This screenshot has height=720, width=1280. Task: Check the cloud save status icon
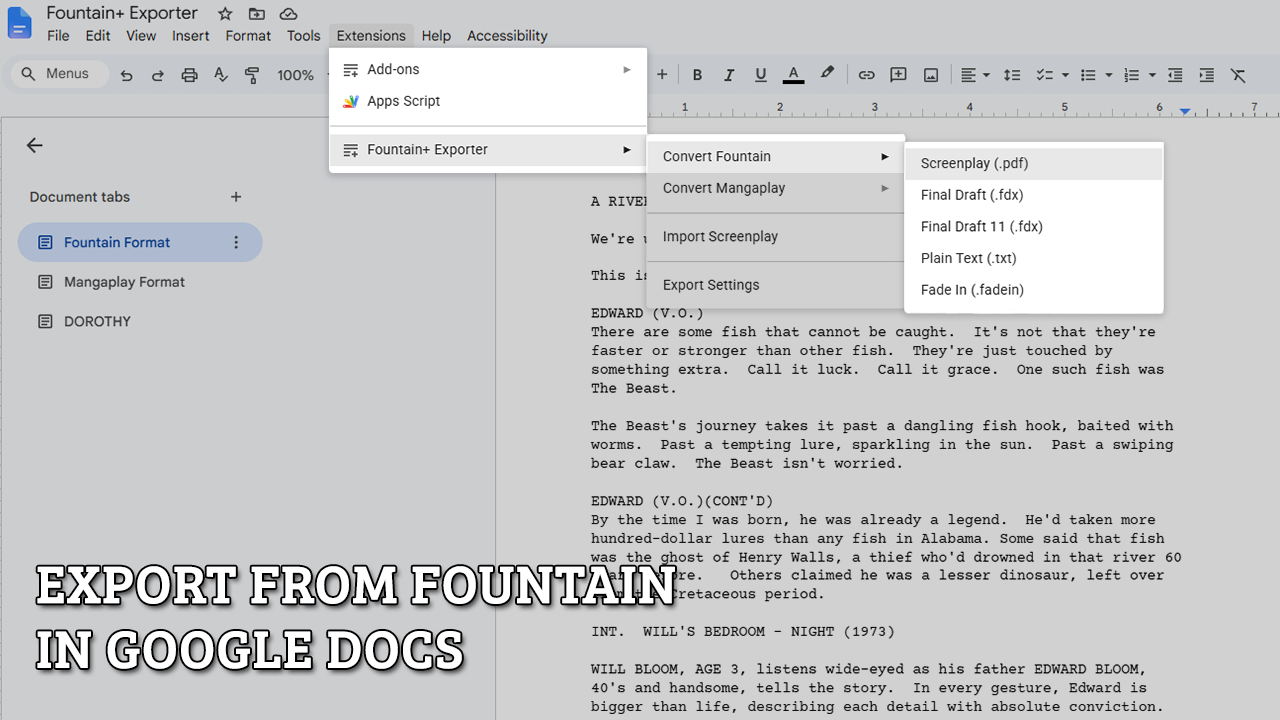click(x=288, y=14)
